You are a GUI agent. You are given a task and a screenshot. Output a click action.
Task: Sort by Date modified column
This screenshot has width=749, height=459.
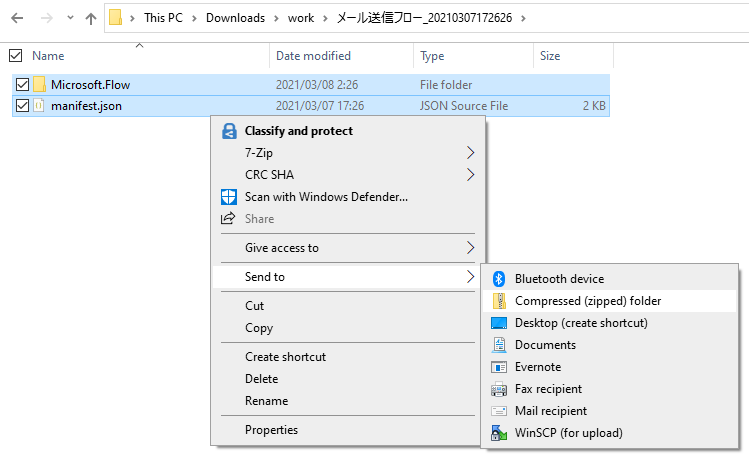(x=313, y=56)
